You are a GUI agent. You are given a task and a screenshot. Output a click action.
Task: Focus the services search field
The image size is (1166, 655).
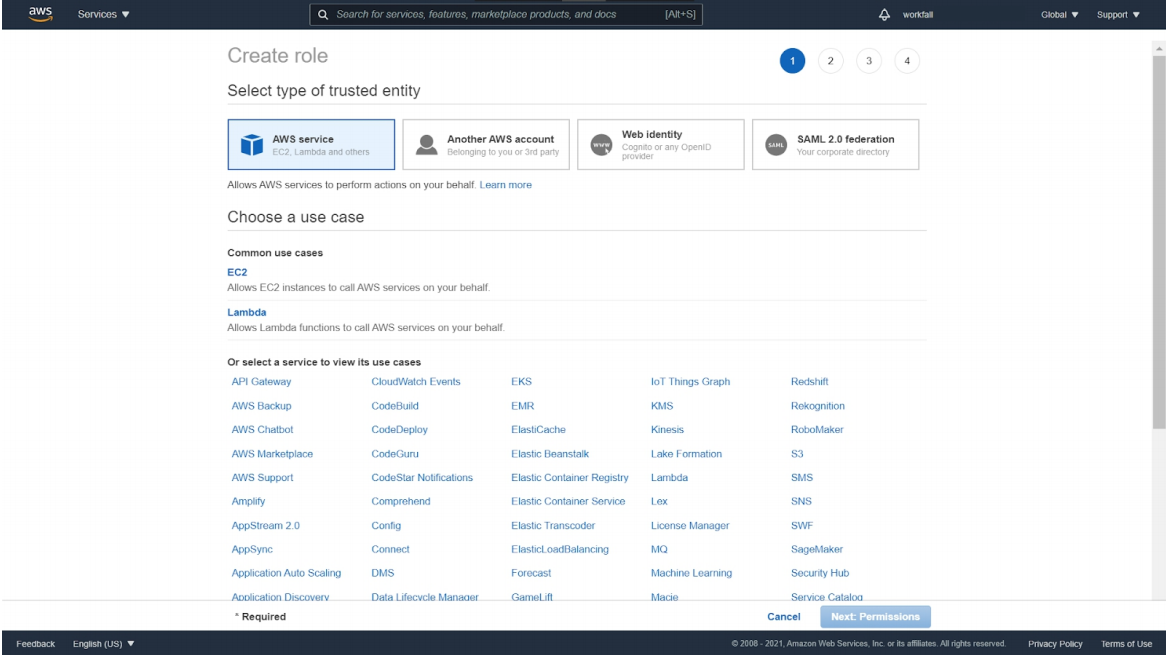point(506,14)
